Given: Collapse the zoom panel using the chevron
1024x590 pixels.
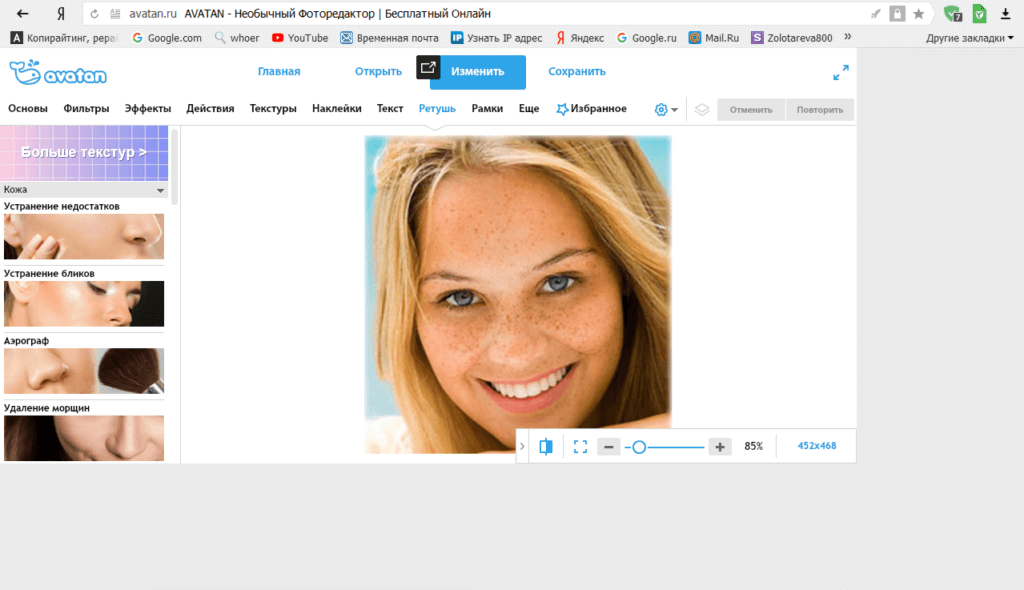Looking at the screenshot, I should click(x=522, y=446).
